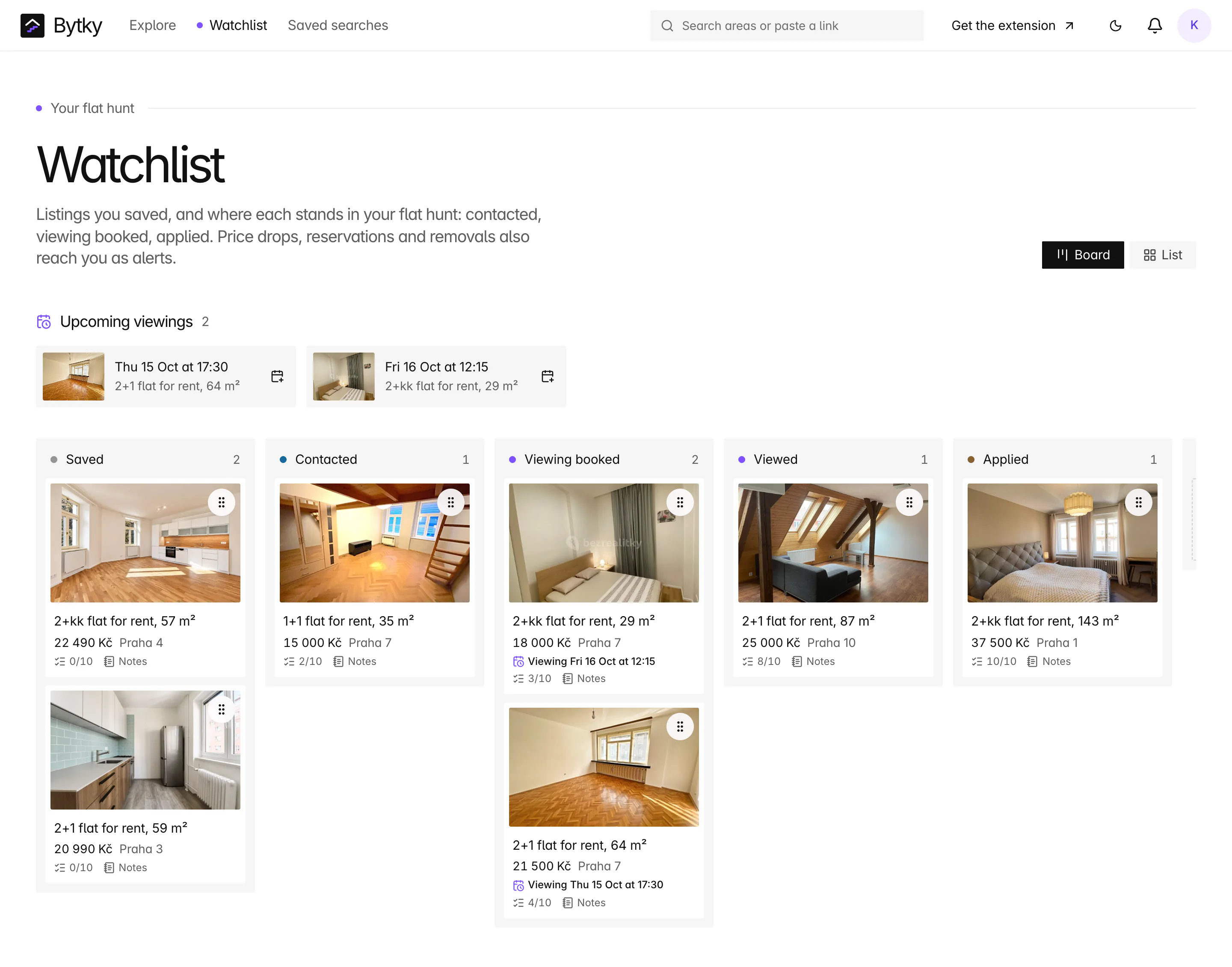This screenshot has width=1232, height=967.
Task: Open title '2+kk flat for rent, 57 m²'
Action: 124,621
